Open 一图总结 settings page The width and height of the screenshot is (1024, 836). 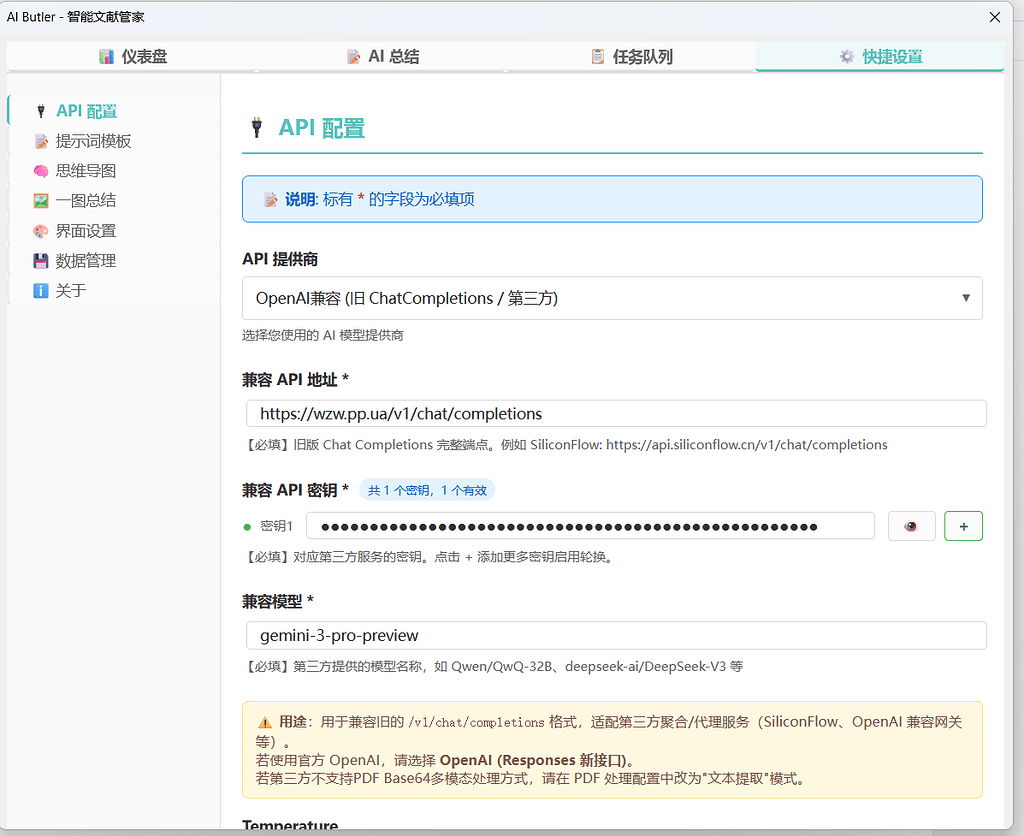[x=114, y=201]
